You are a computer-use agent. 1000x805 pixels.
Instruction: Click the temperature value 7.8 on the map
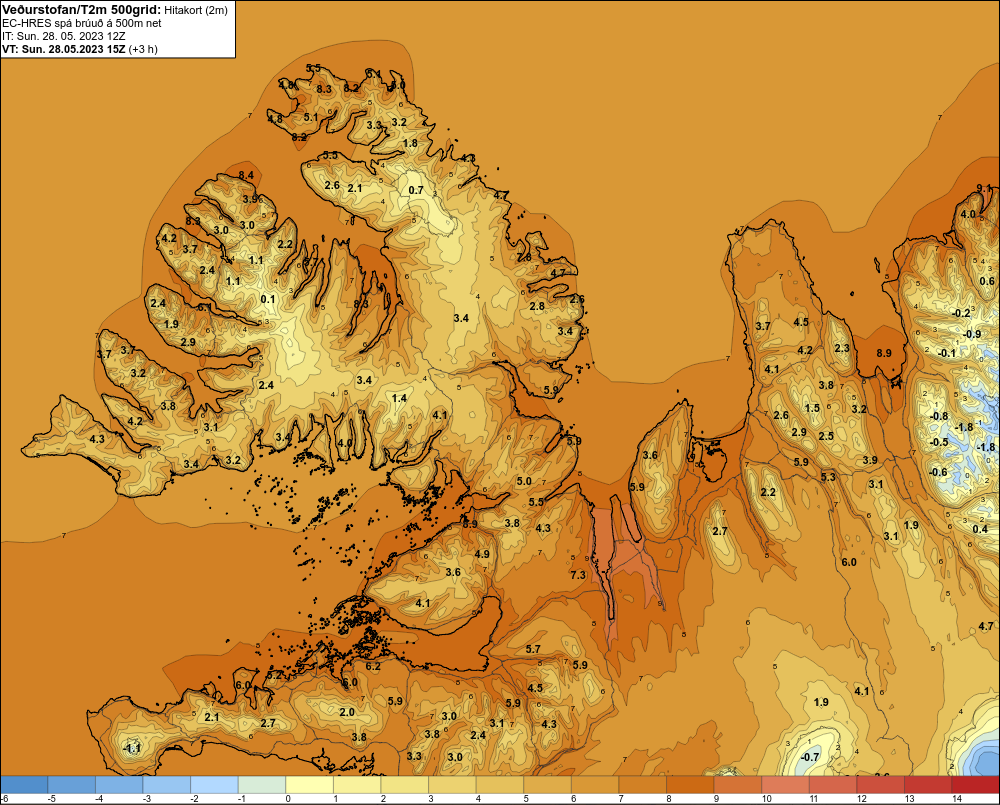coord(524,257)
